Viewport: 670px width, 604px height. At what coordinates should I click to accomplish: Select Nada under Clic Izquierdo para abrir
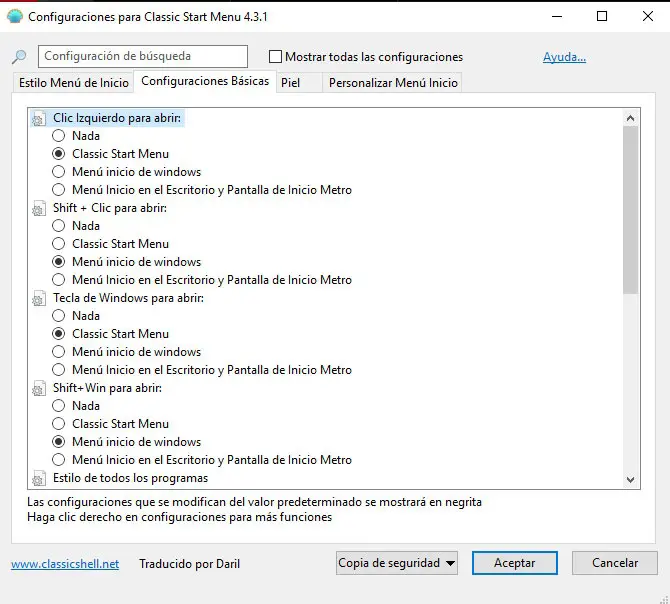[59, 136]
